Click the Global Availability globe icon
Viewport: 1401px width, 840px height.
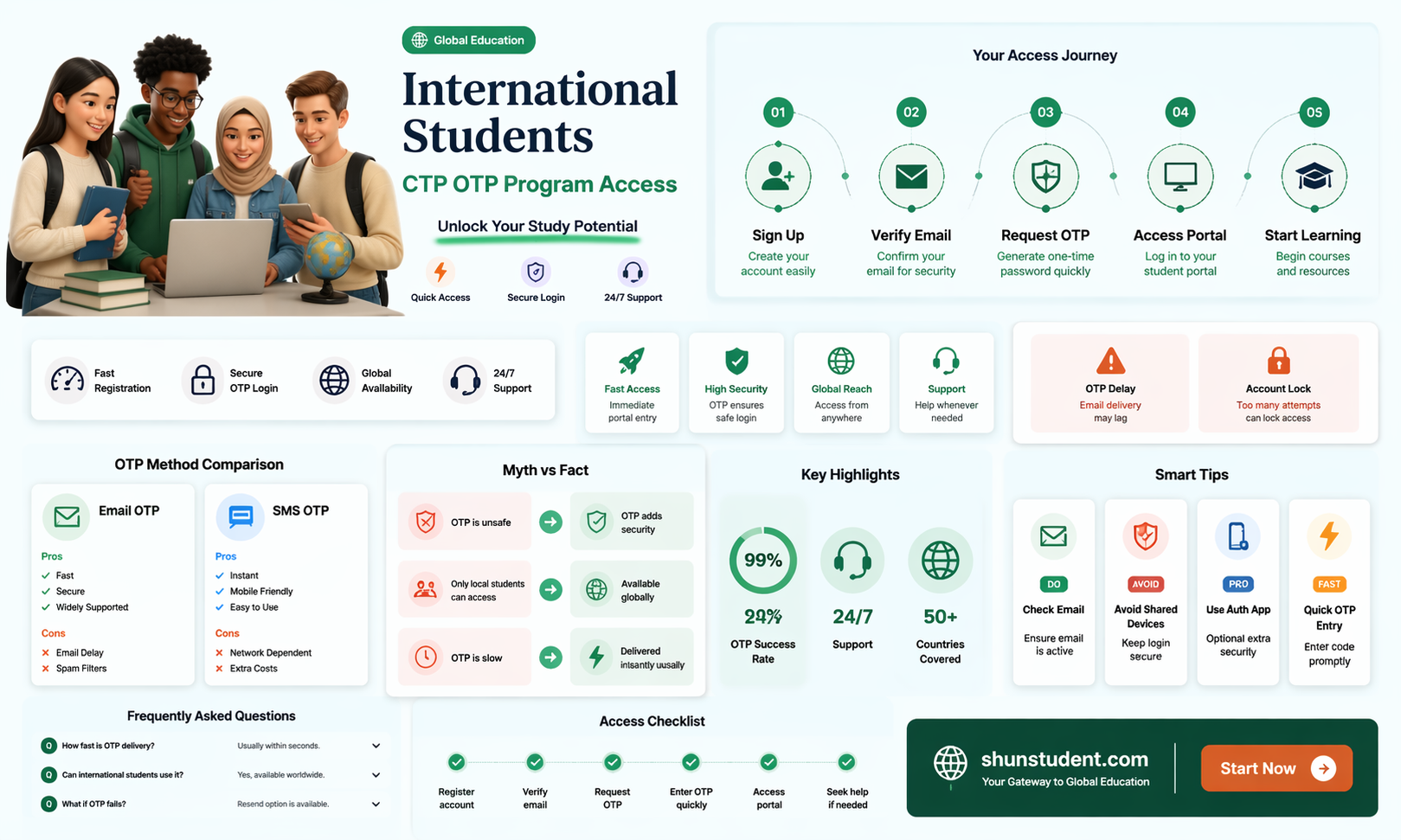click(x=334, y=380)
